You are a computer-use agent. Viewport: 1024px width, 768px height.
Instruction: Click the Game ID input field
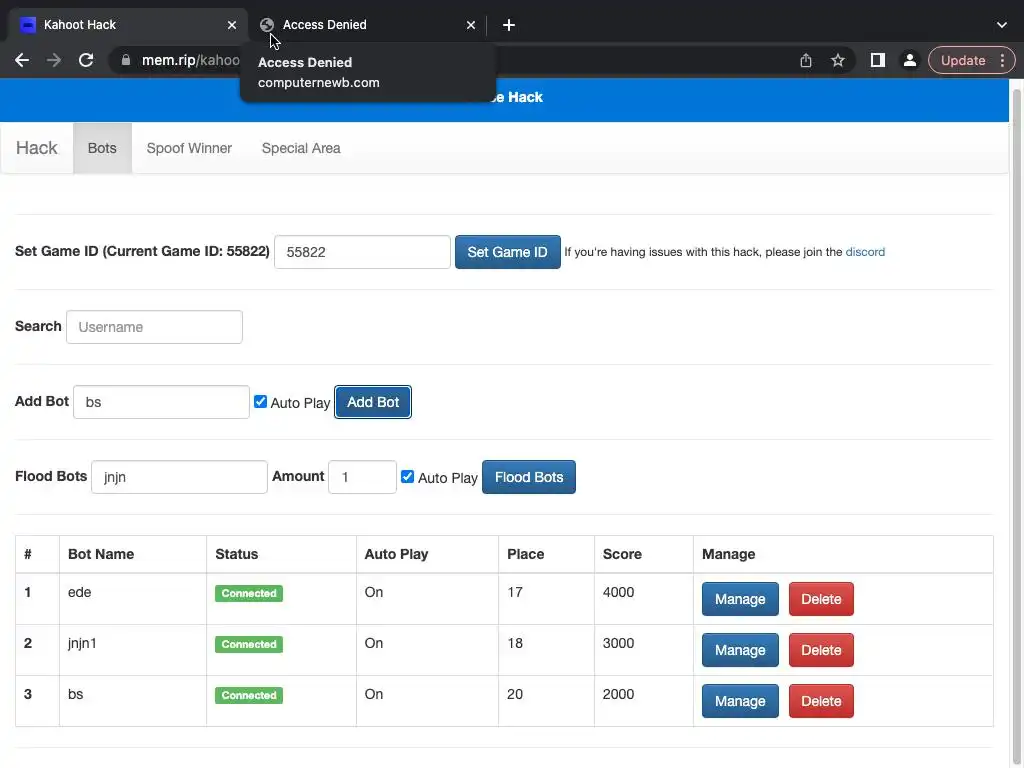tap(362, 252)
